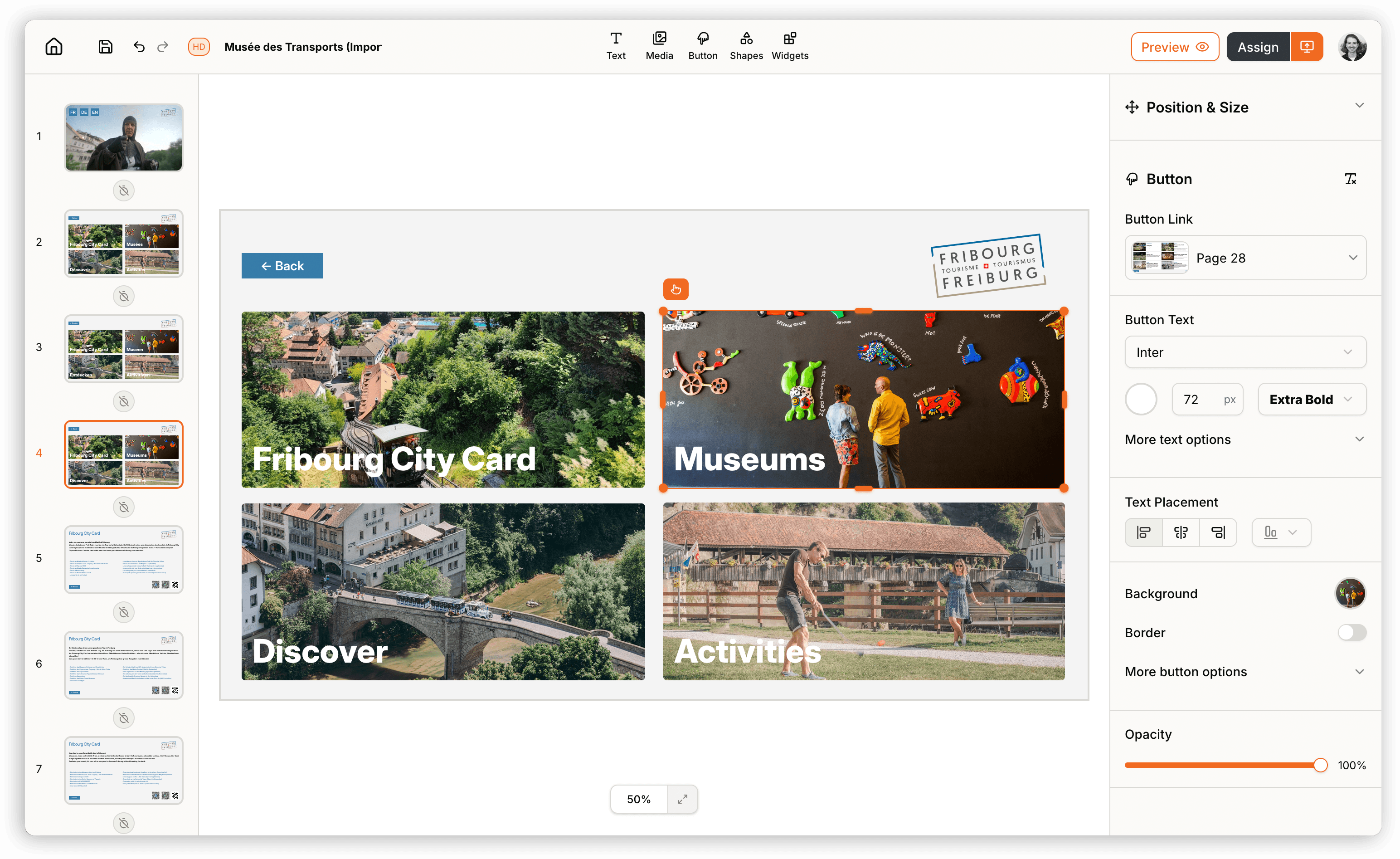Open the Inter font dropdown

coord(1245,352)
